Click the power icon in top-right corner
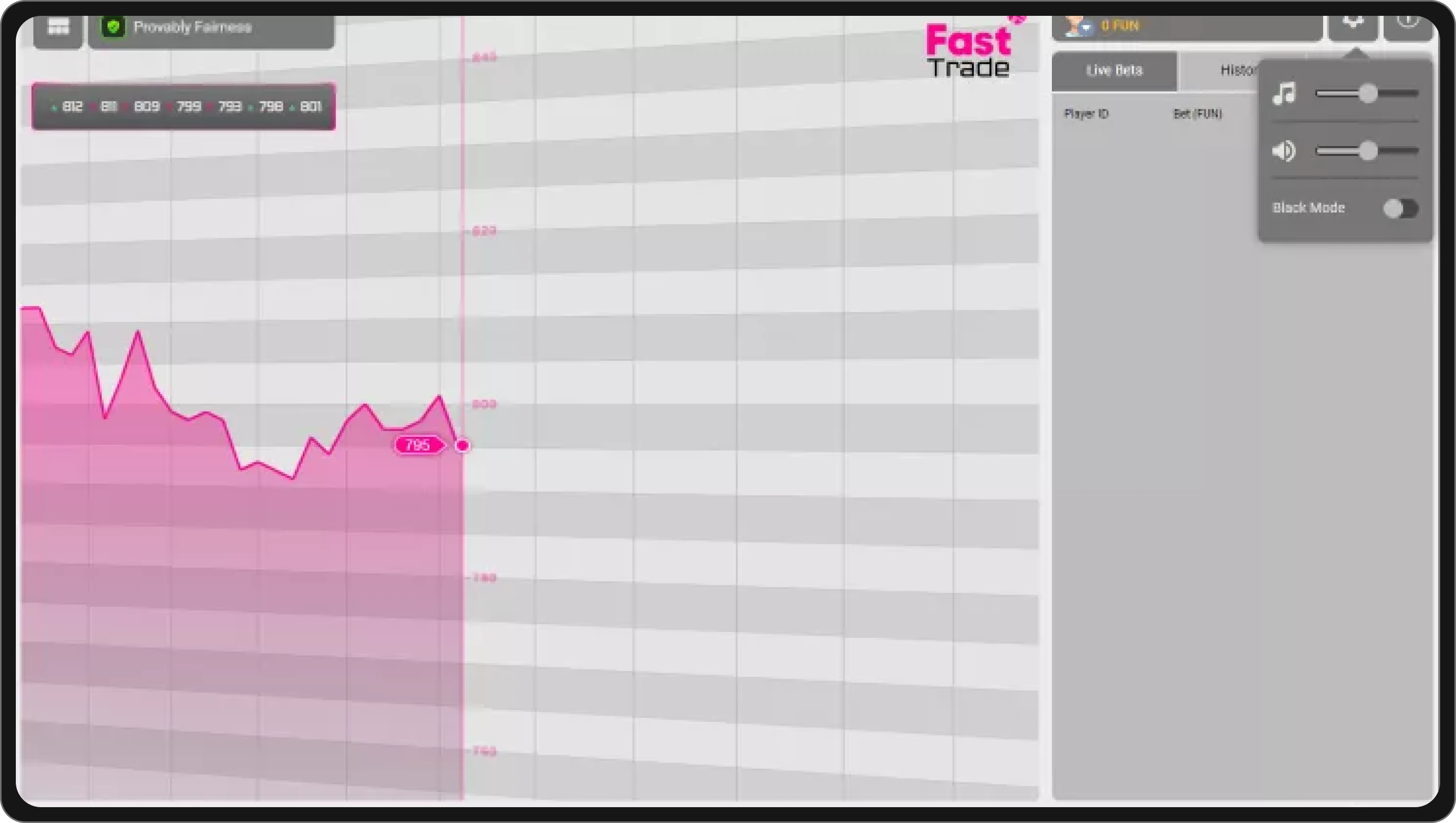 pos(1409,23)
